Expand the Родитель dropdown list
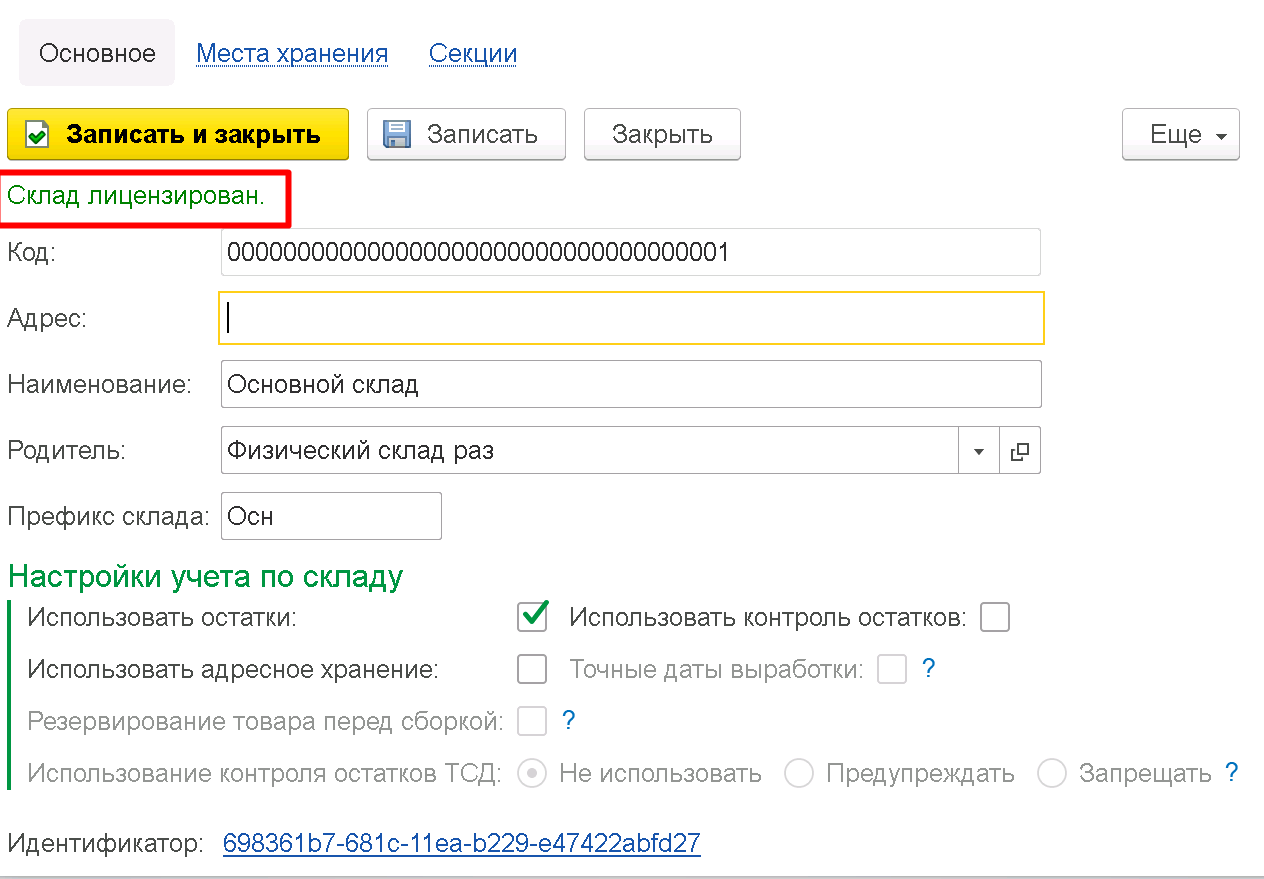Viewport: 1264px width, 879px height. [x=979, y=451]
